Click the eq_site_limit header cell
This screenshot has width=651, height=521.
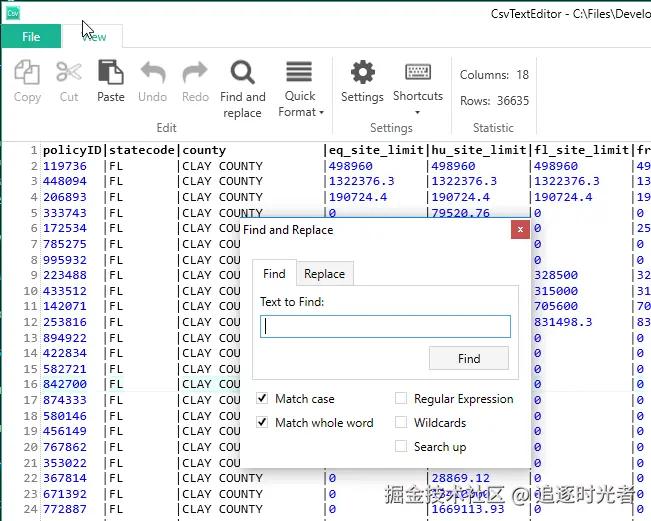click(376, 150)
